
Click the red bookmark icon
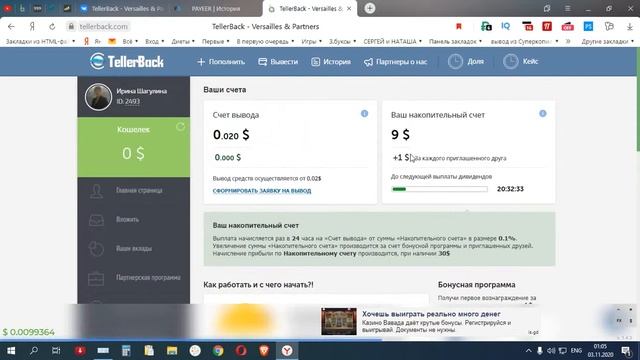(x=458, y=27)
